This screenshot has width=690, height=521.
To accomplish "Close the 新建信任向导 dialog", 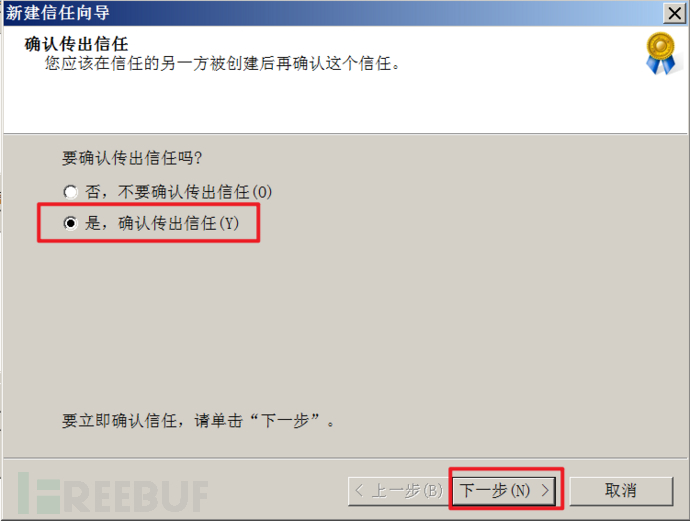I will coord(675,13).
